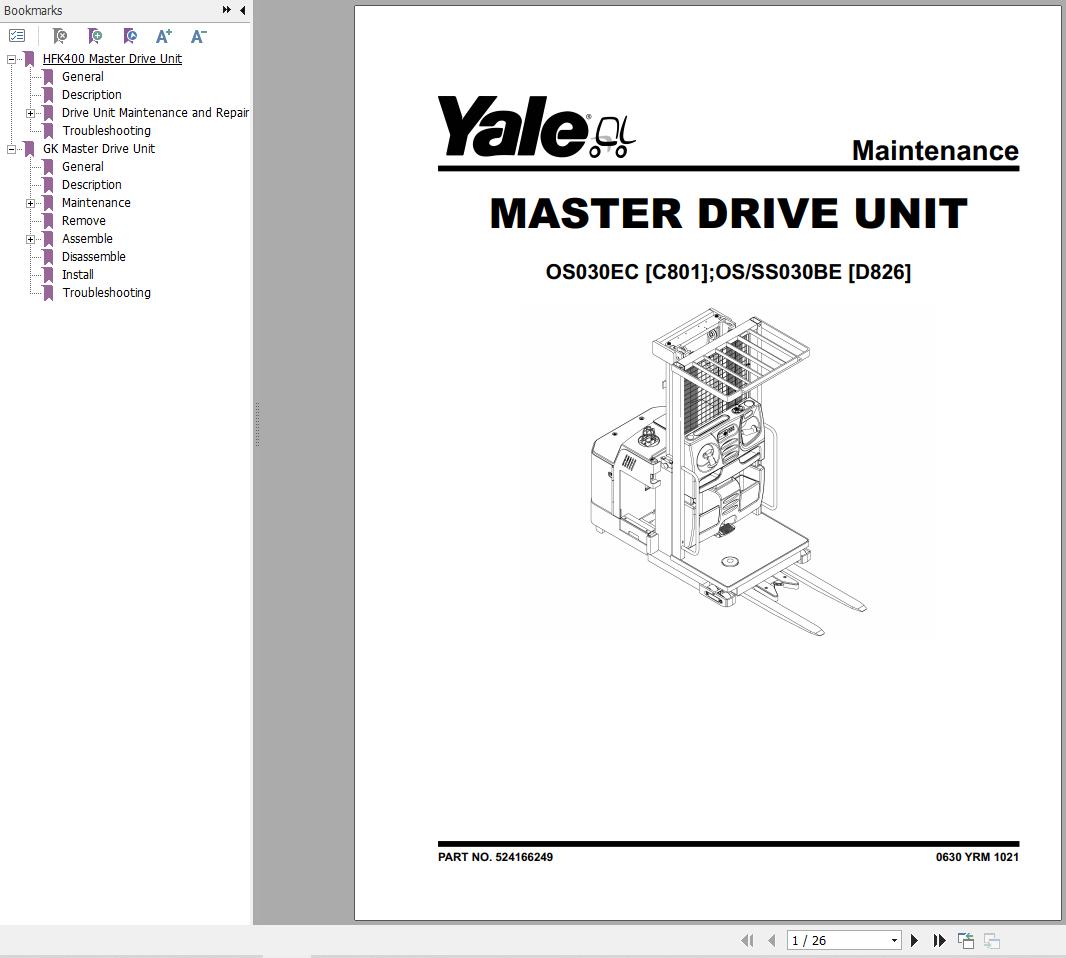Collapse the GK Master Drive Unit tree
This screenshot has width=1066, height=958.
(x=11, y=149)
